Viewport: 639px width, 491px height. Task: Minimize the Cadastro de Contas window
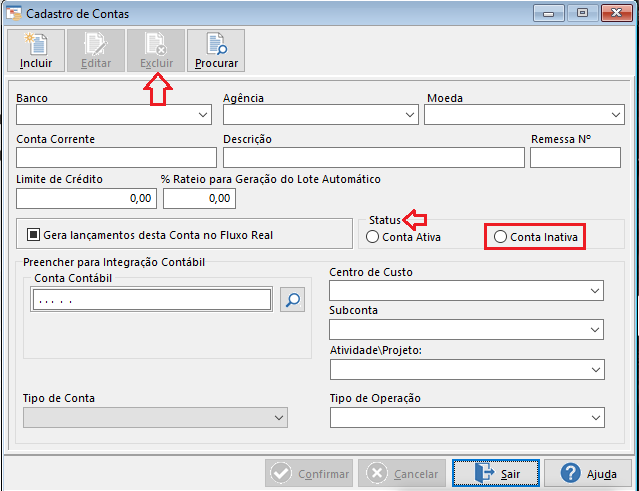(x=549, y=13)
